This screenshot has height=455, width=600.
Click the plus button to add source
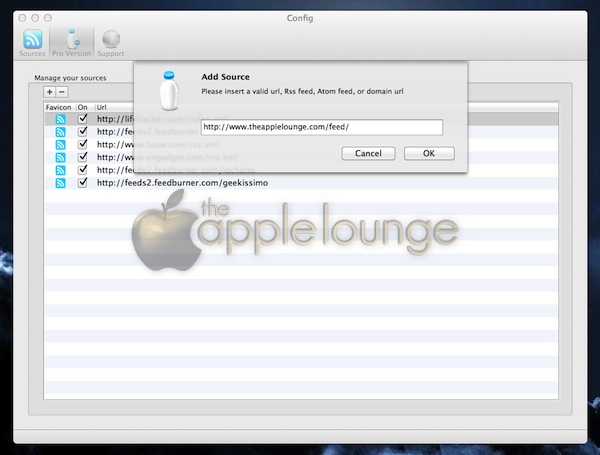point(49,92)
